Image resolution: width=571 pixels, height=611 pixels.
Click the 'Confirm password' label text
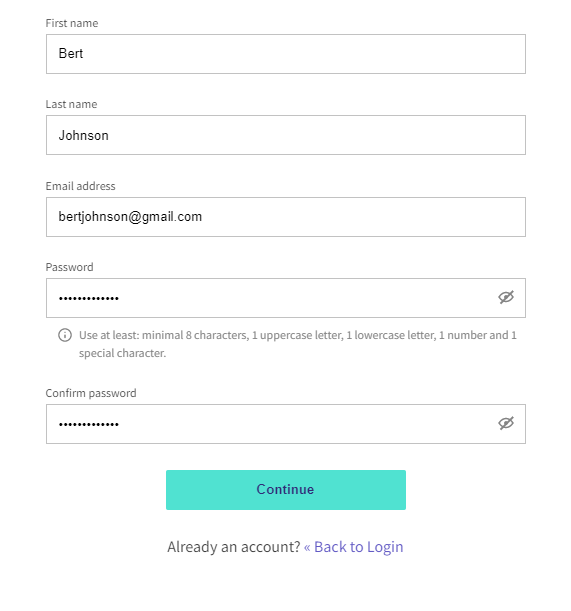click(91, 393)
